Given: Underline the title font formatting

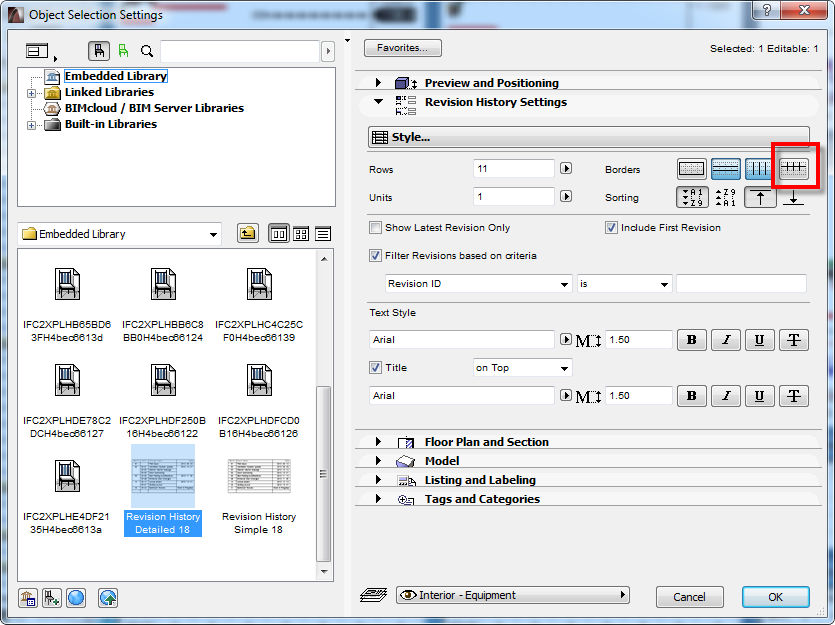Looking at the screenshot, I should (759, 395).
